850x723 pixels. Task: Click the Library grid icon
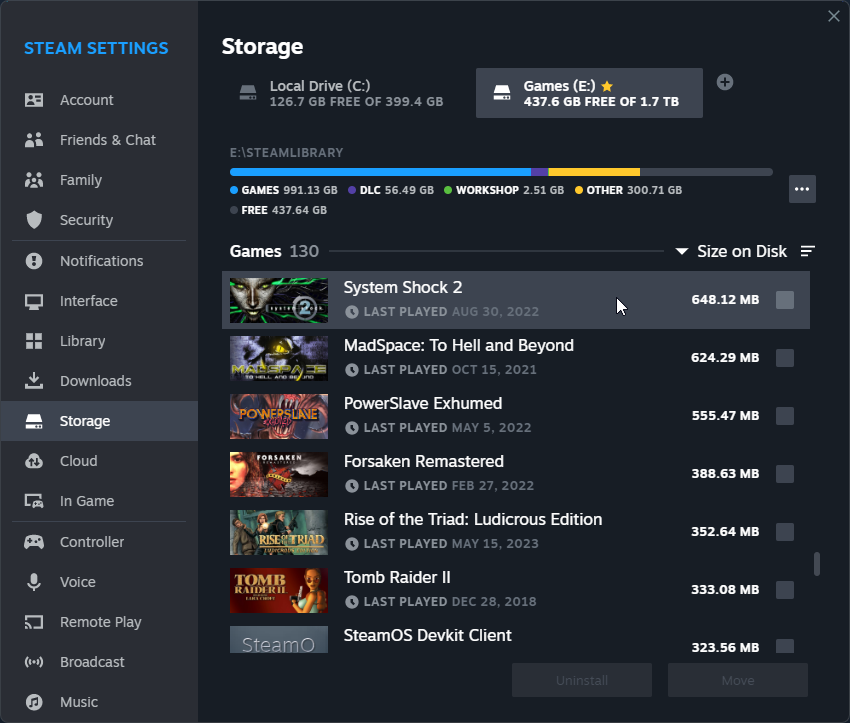[34, 341]
